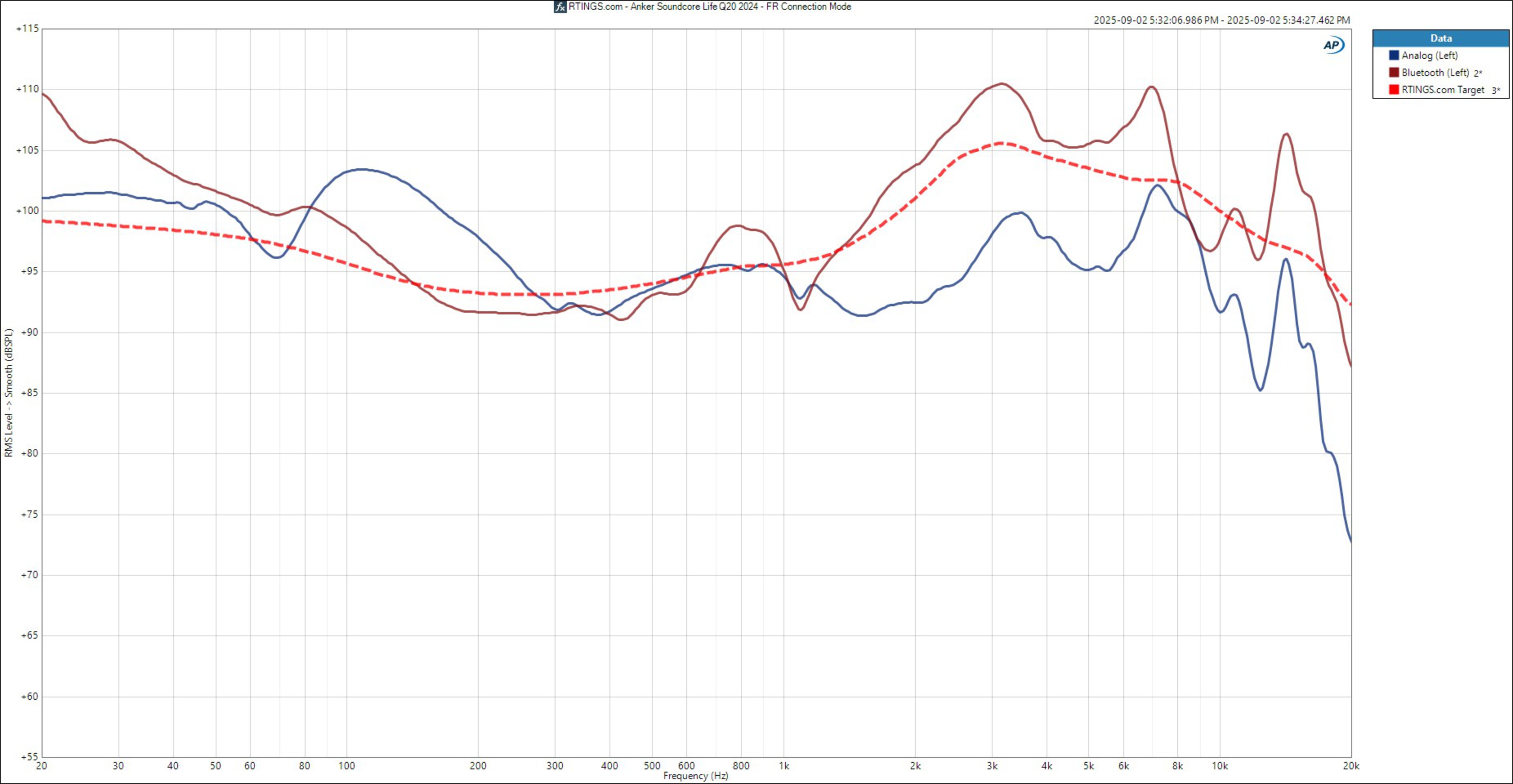This screenshot has width=1513, height=784.
Task: Click the 100 Hz tick on the frequency axis
Action: coord(347,766)
